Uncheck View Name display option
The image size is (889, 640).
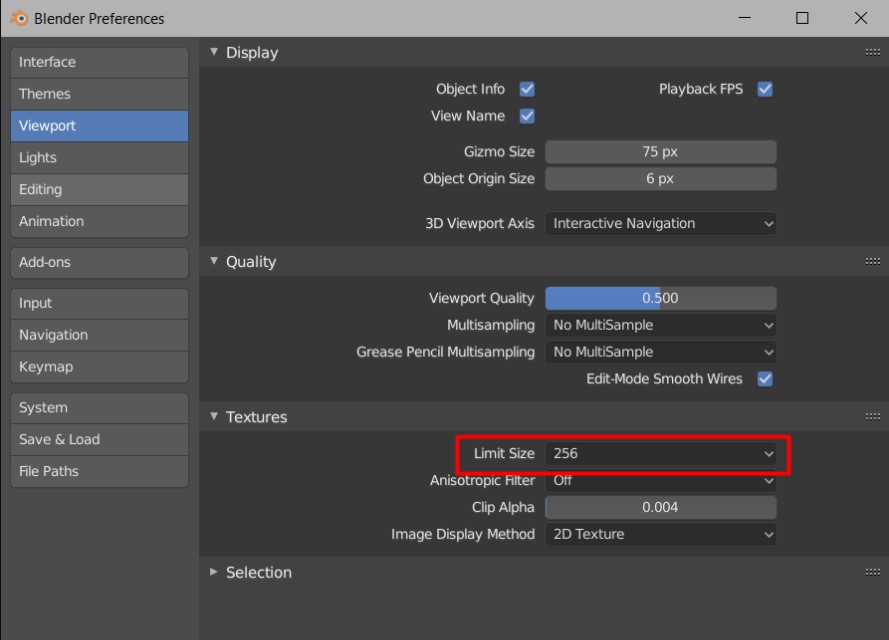coord(526,115)
